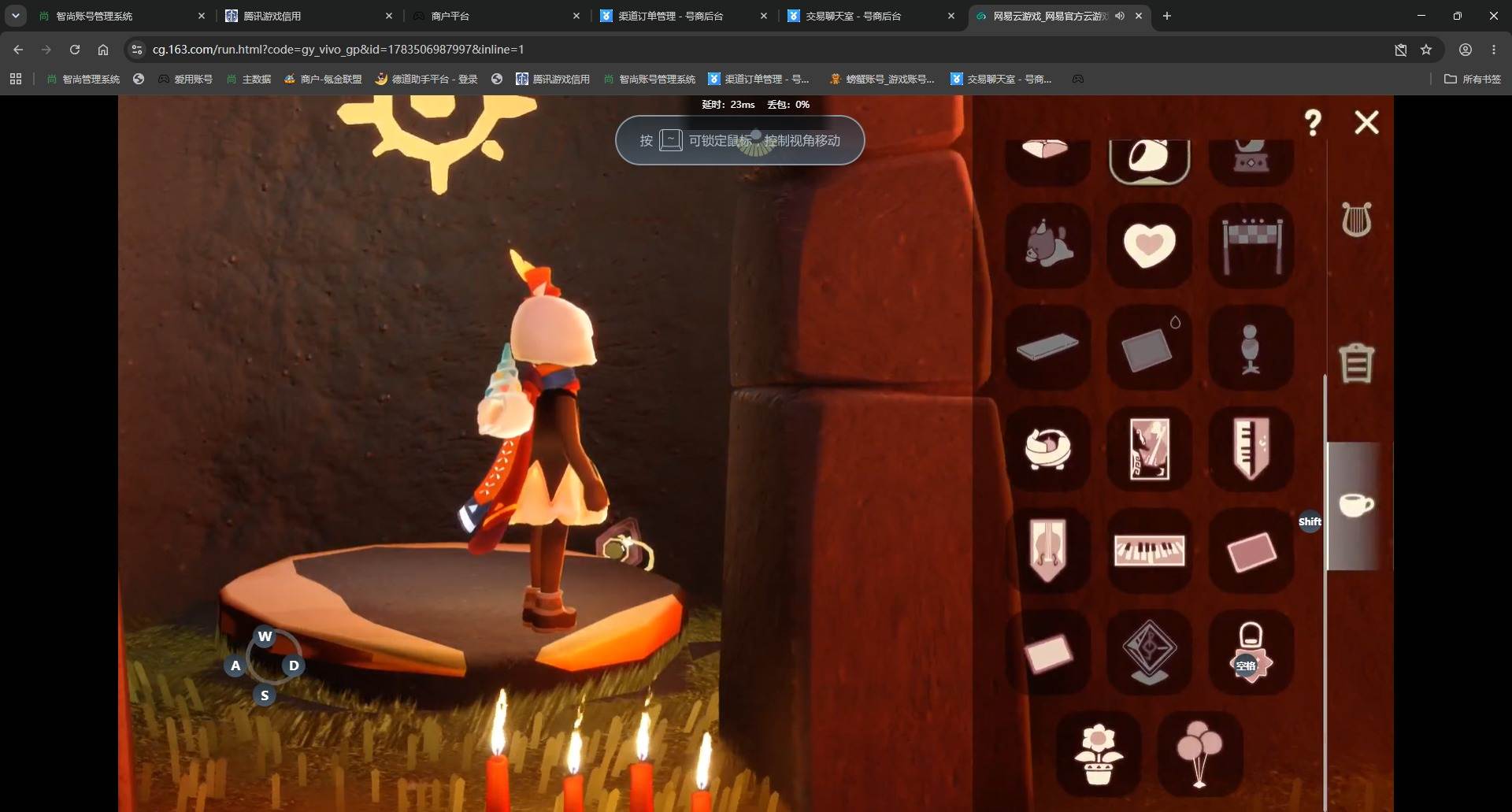
Task: Open the 所有书签 bookmarks folder
Action: click(x=1473, y=79)
